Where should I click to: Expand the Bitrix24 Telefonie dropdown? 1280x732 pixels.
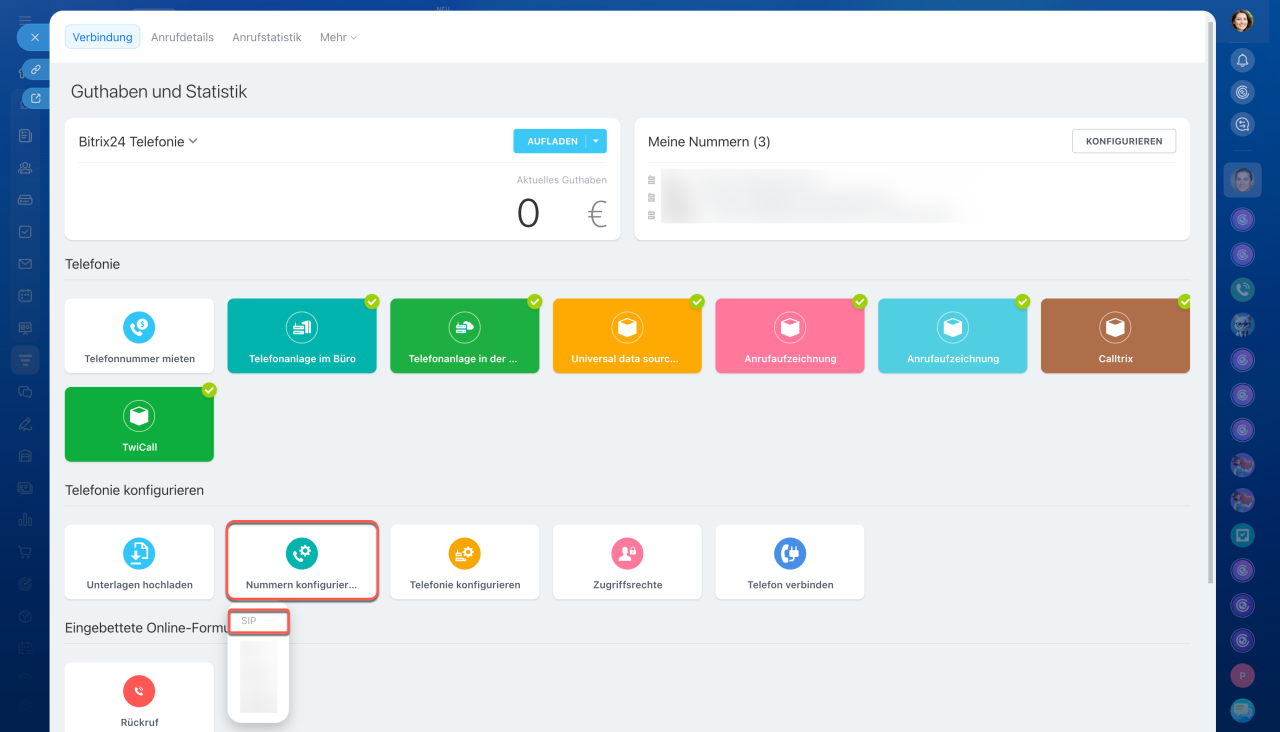coord(193,141)
